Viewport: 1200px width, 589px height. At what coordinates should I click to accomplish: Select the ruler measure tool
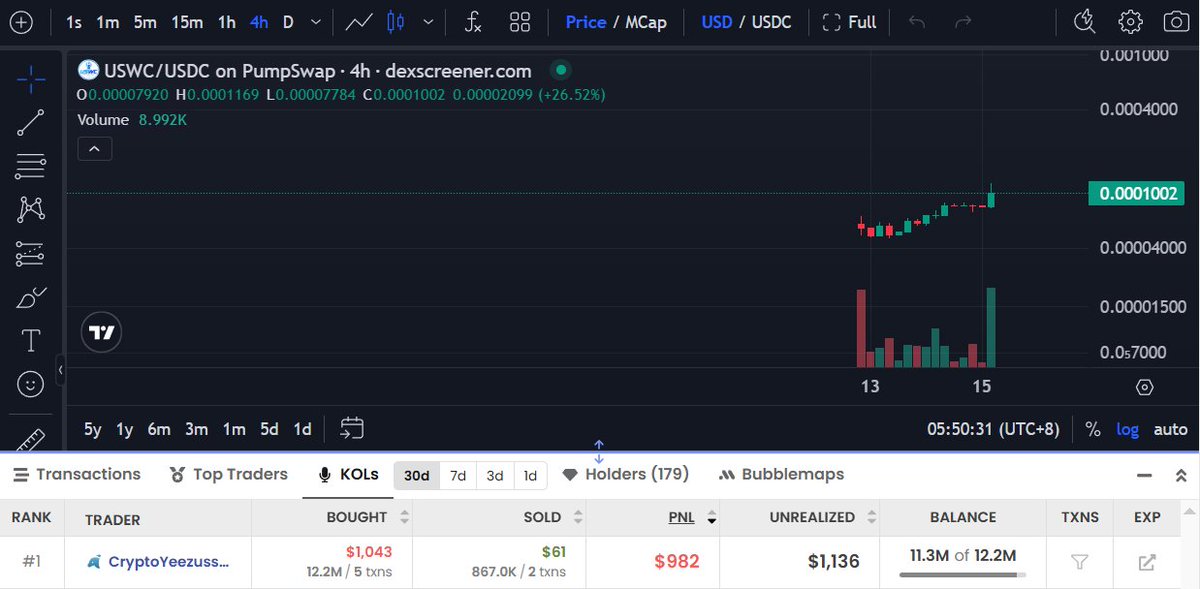pos(31,440)
